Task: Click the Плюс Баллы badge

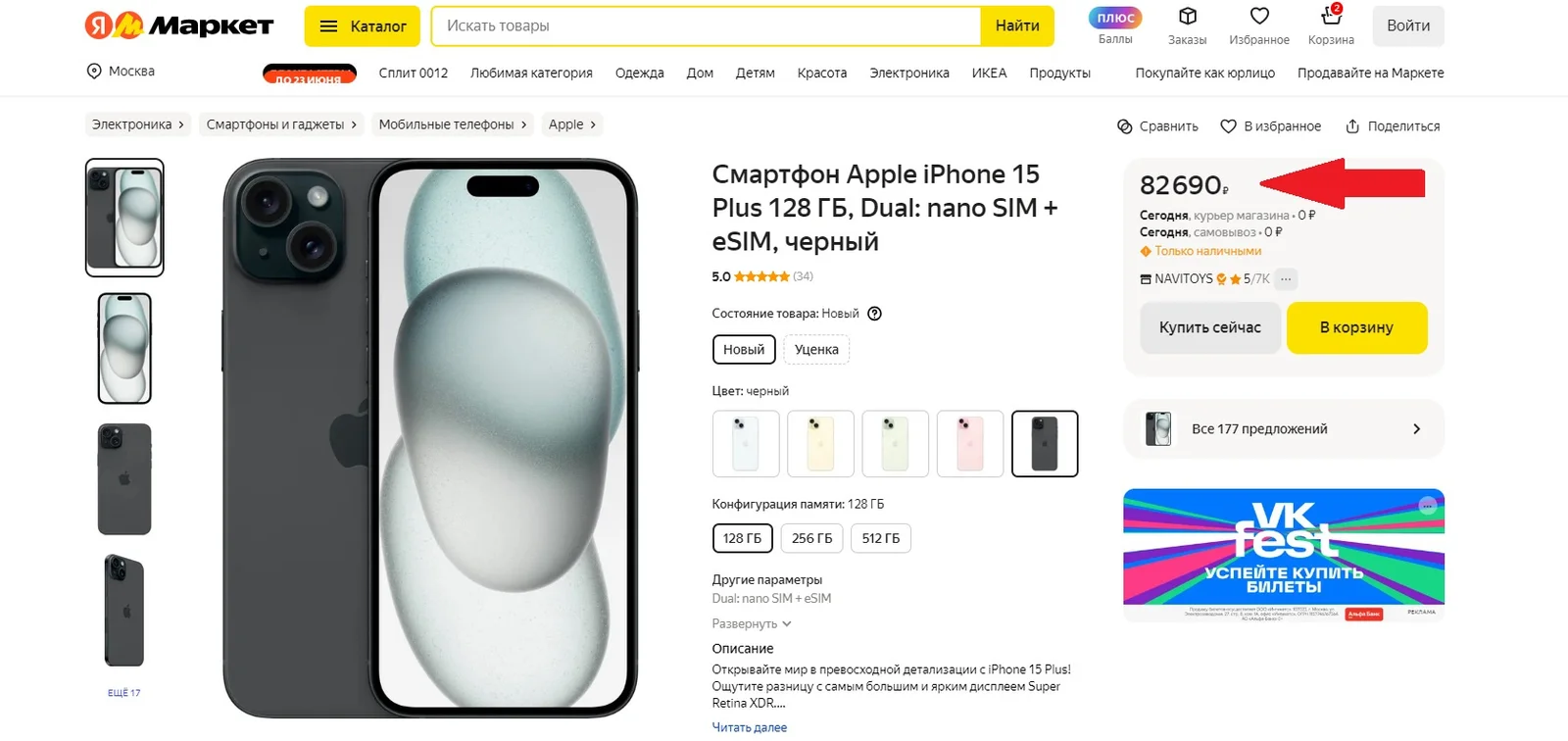Action: [x=1115, y=18]
